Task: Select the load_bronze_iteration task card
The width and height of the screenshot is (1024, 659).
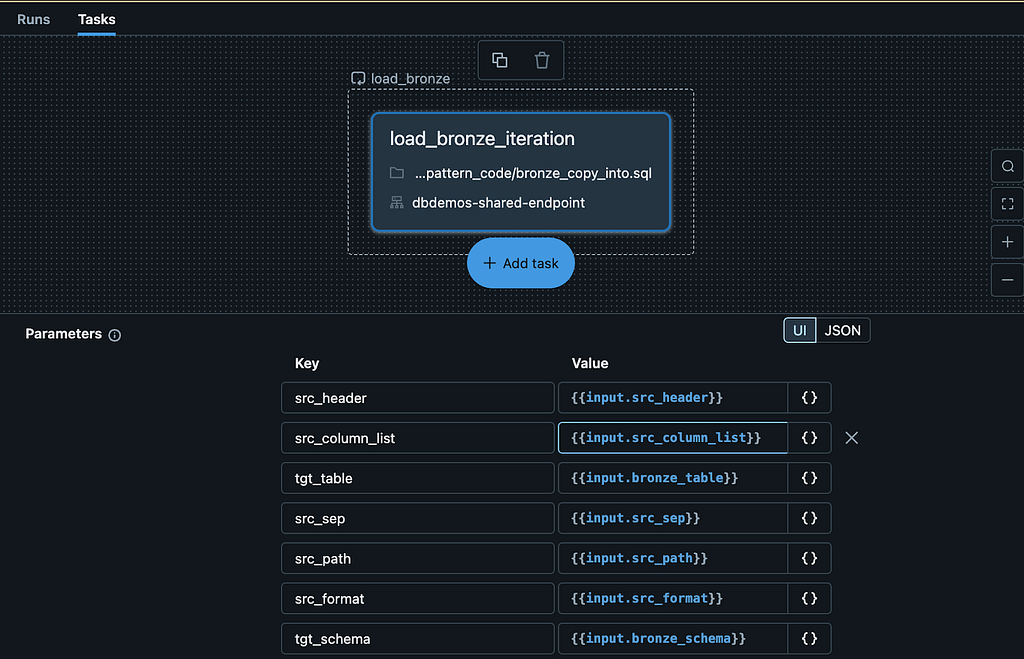Action: (x=521, y=172)
